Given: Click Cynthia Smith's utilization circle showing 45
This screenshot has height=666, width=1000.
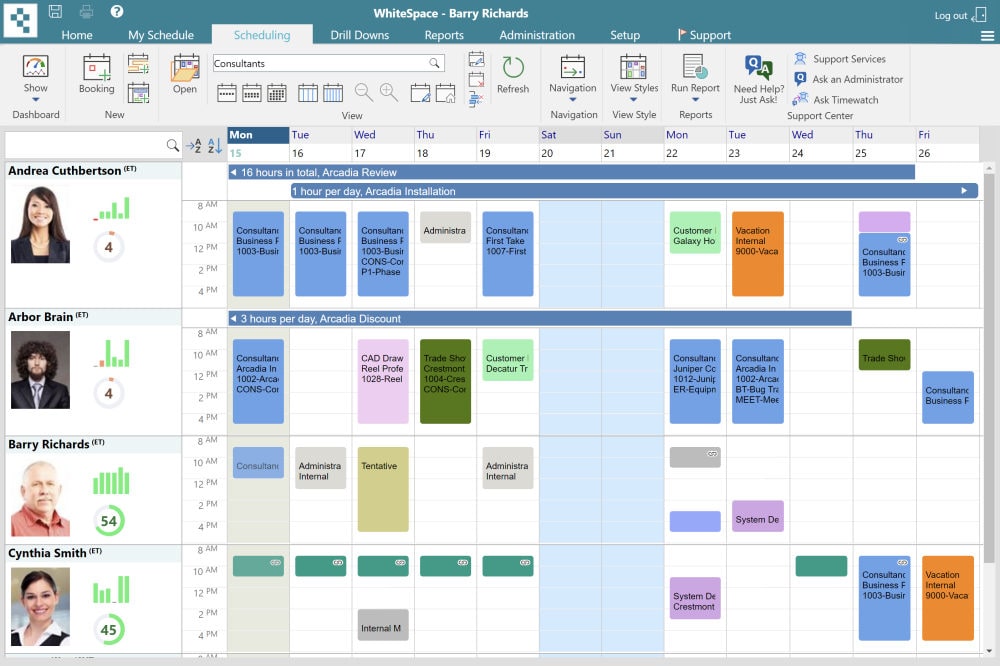Looking at the screenshot, I should point(109,630).
